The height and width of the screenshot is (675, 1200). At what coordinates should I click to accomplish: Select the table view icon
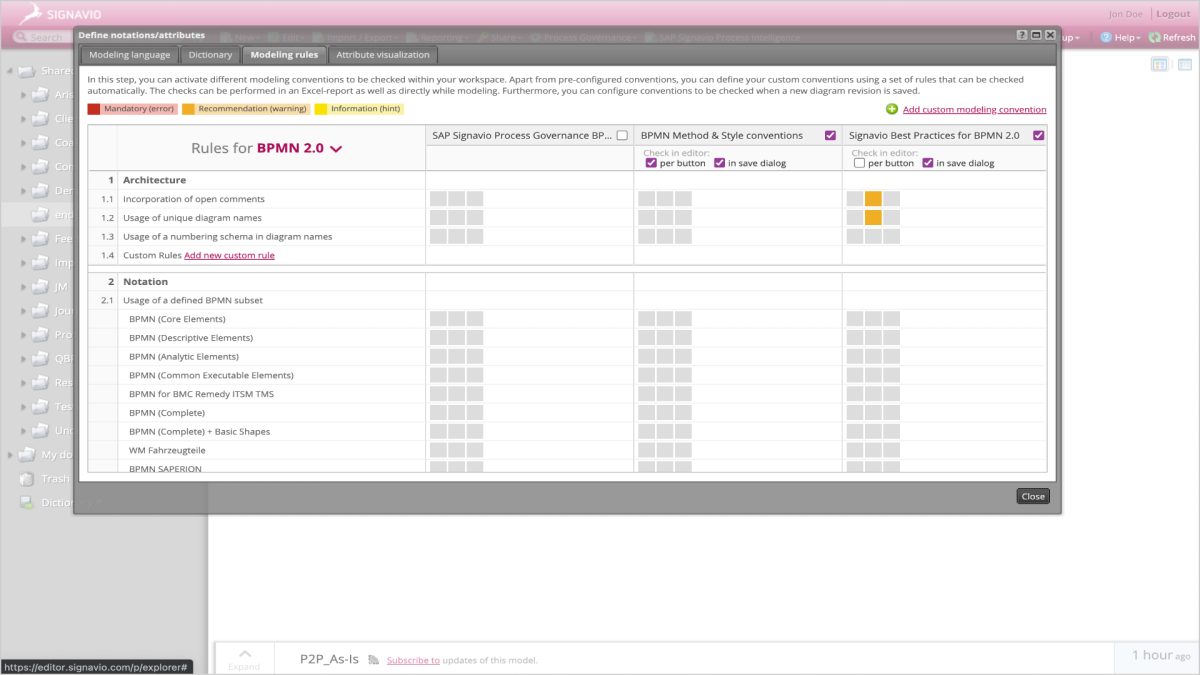point(1185,64)
